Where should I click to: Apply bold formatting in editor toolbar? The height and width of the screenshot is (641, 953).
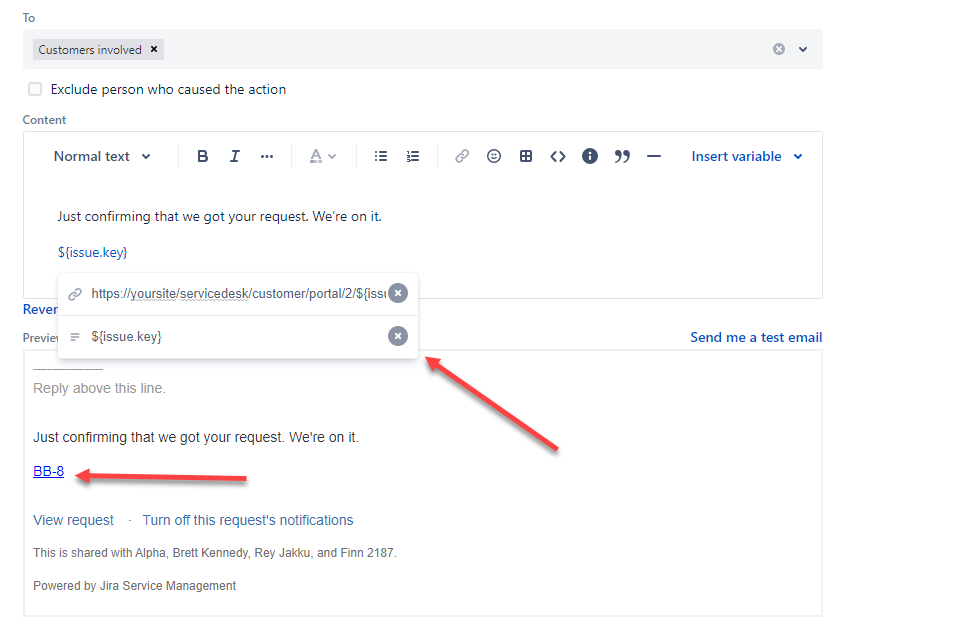point(202,157)
